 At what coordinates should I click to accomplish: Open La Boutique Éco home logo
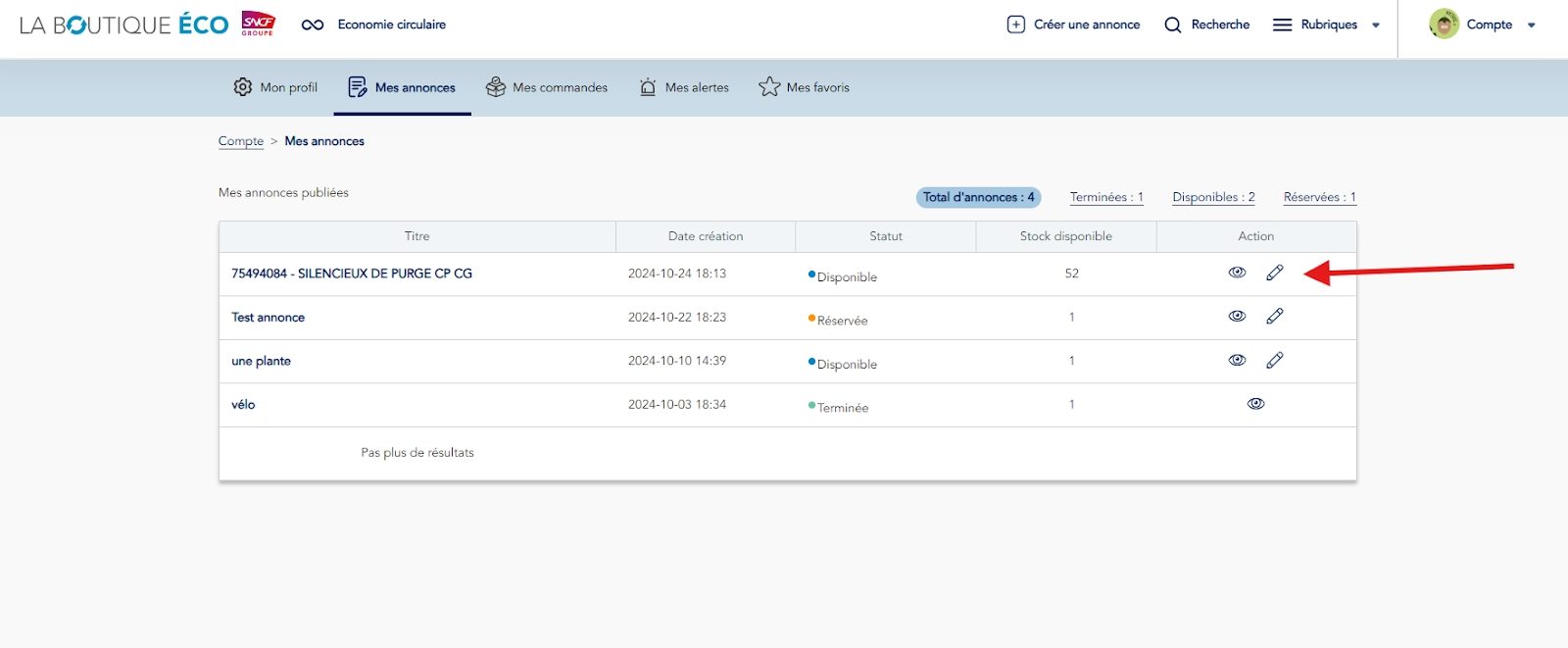pyautogui.click(x=123, y=25)
